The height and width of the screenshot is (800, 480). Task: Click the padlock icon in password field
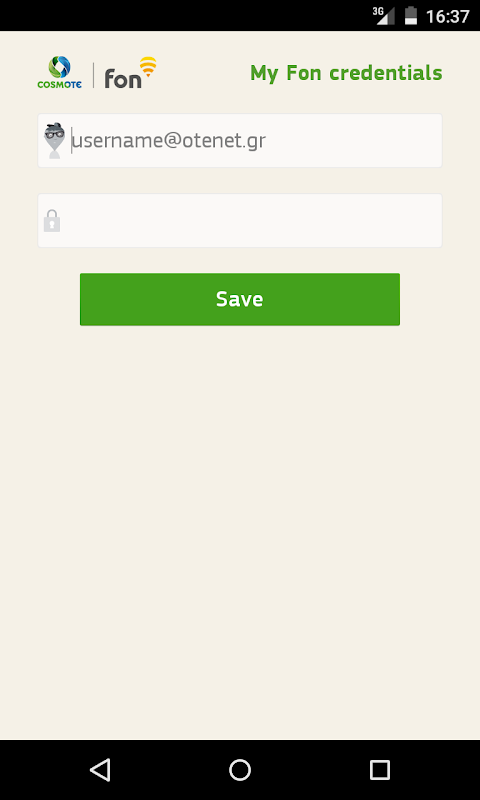click(x=52, y=220)
